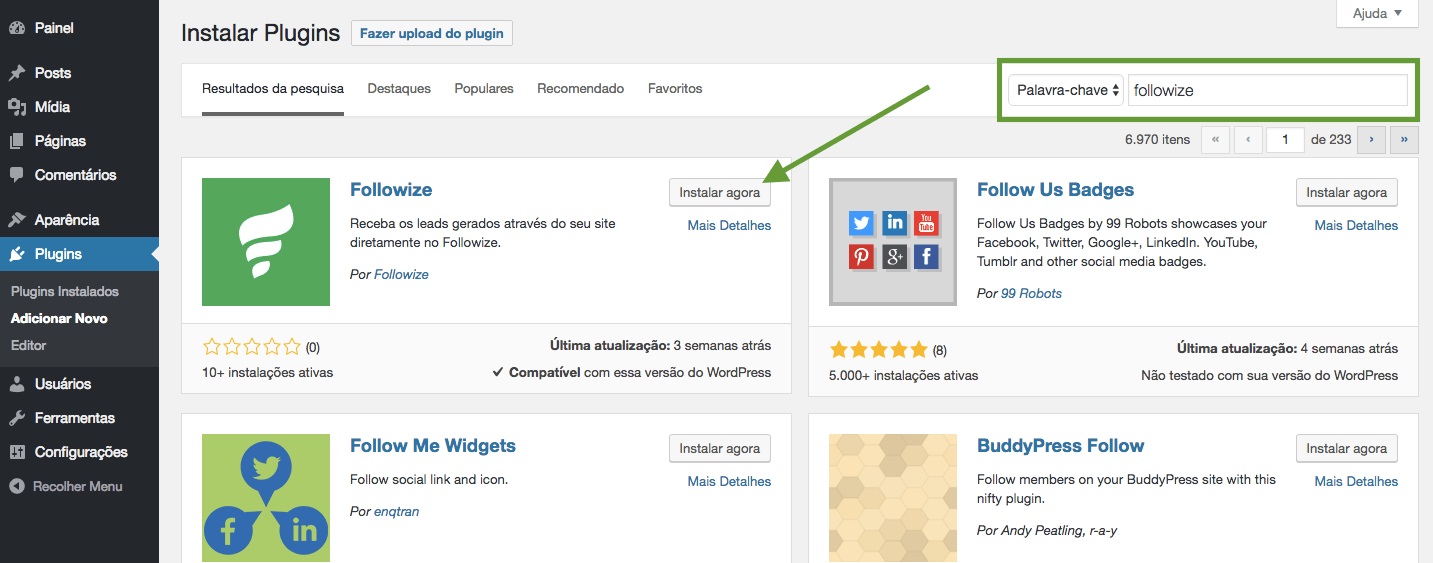Open the BuddyPress Follow title link
The height and width of the screenshot is (563, 1433).
pos(1060,446)
